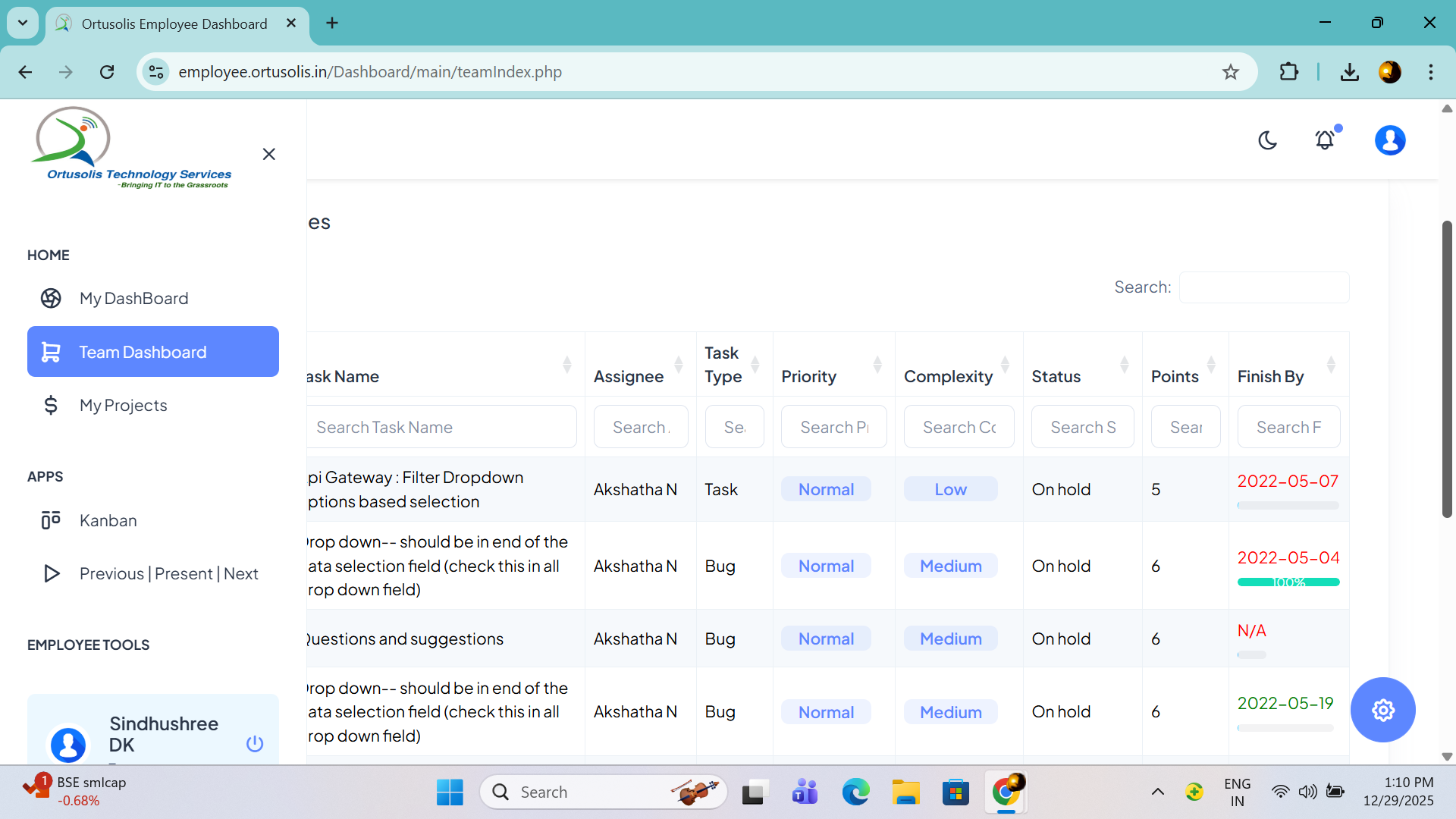Sort by Status column arrows
Image resolution: width=1456 pixels, height=819 pixels.
(x=1124, y=365)
